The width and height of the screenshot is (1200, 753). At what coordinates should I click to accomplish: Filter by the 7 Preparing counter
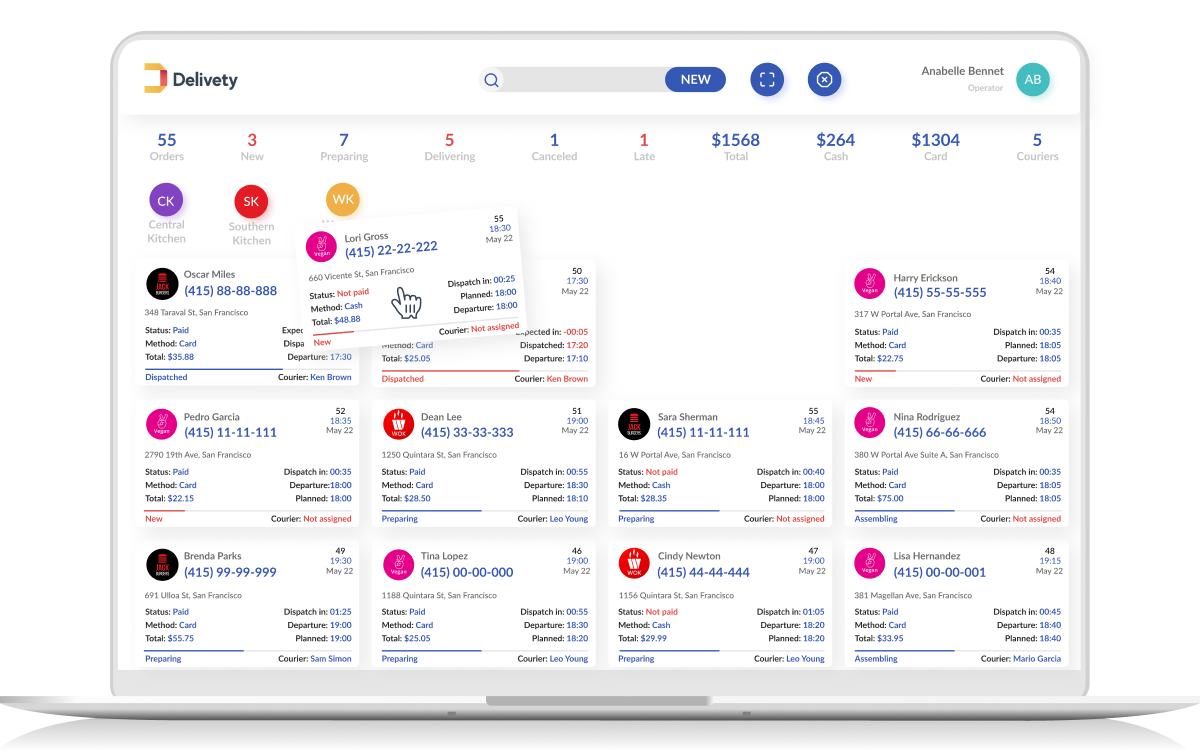344,147
